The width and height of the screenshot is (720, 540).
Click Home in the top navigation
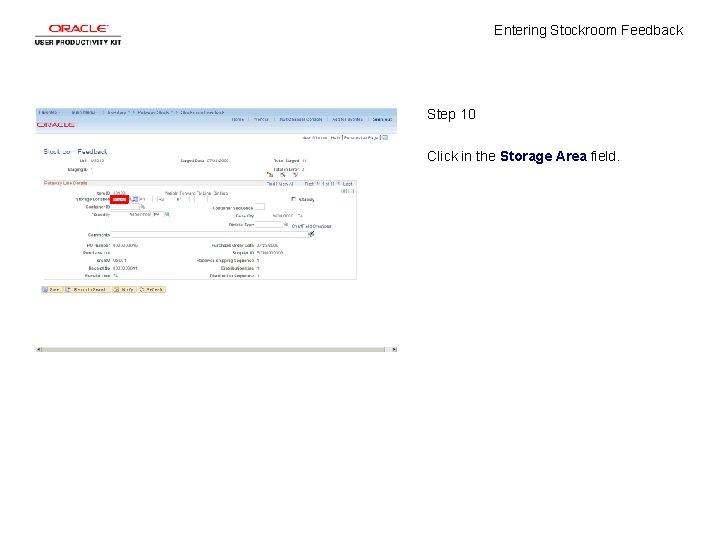tap(237, 119)
